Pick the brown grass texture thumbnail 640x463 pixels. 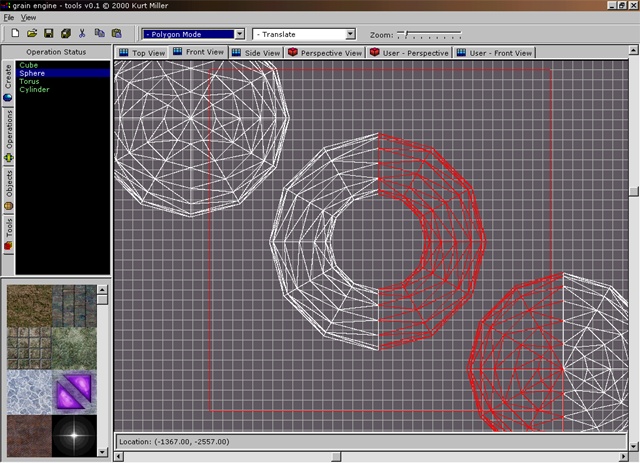(29, 306)
